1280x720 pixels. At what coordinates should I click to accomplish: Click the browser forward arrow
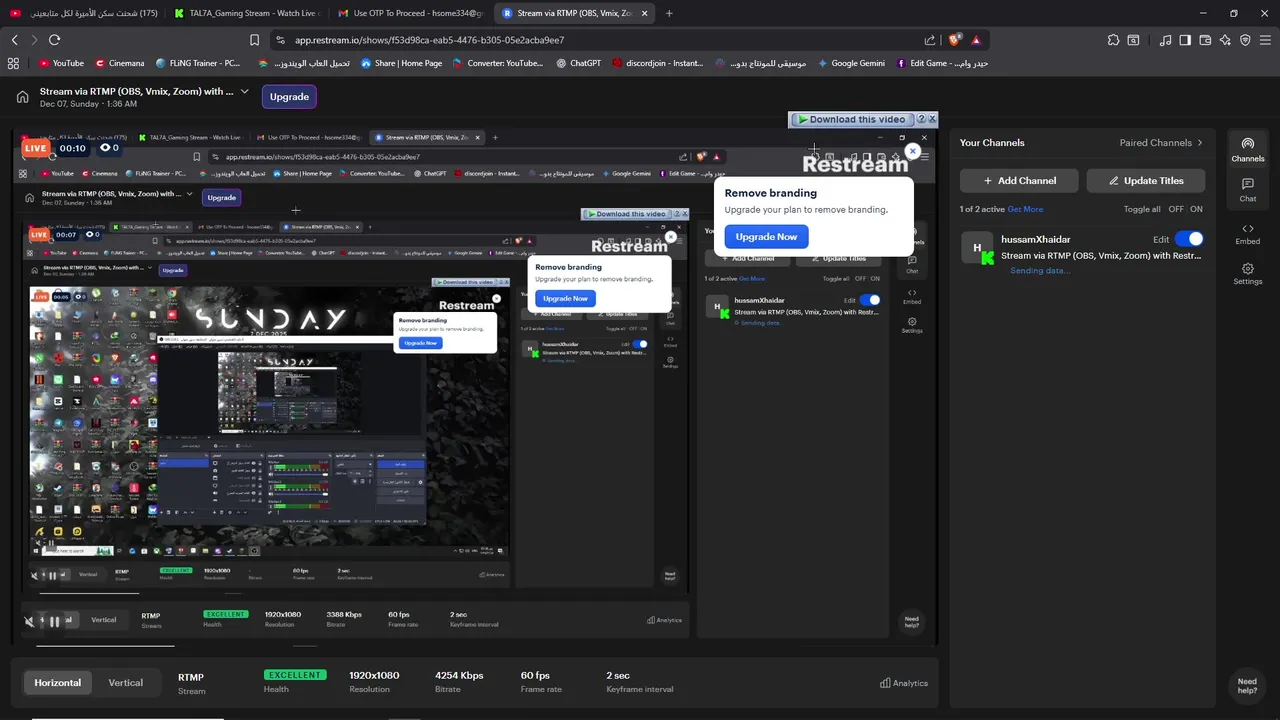34,40
